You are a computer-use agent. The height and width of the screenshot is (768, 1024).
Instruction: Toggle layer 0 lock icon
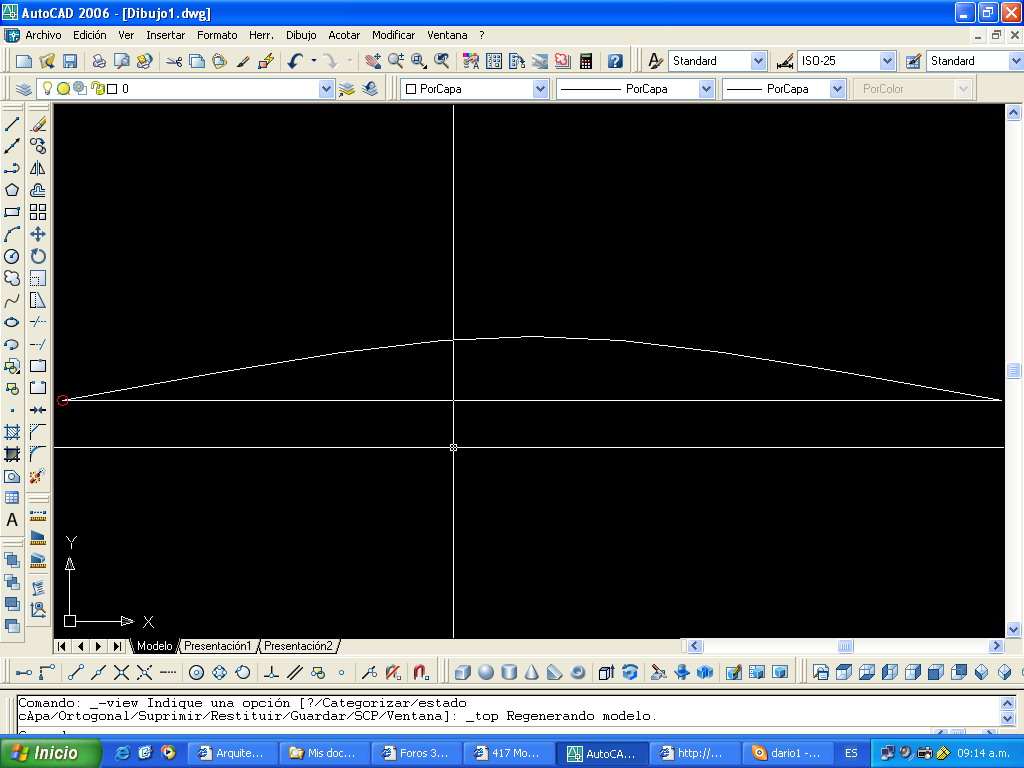point(97,88)
